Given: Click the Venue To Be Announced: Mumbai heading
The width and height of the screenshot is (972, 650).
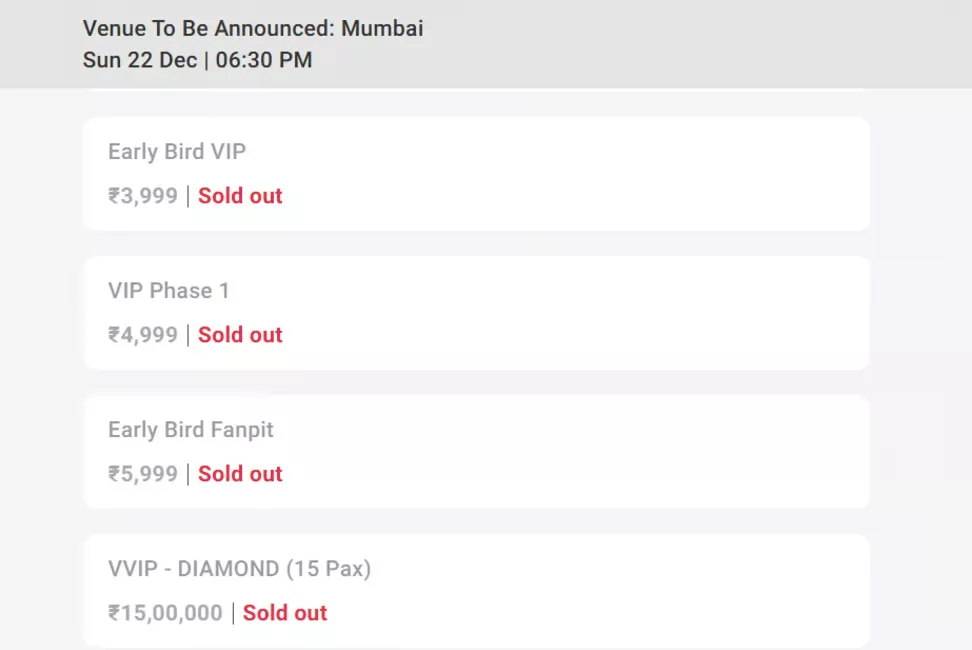Looking at the screenshot, I should (x=253, y=28).
